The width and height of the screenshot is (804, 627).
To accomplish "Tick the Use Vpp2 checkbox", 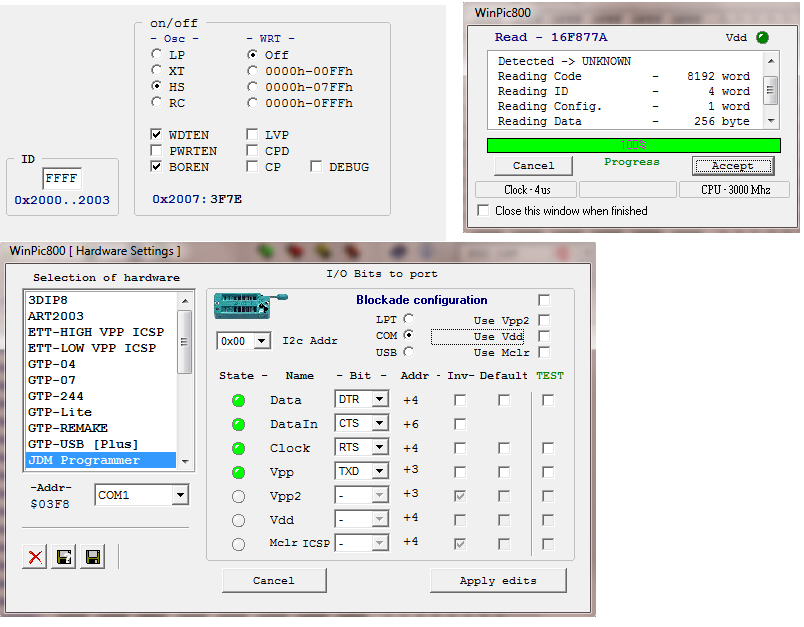I will point(544,320).
